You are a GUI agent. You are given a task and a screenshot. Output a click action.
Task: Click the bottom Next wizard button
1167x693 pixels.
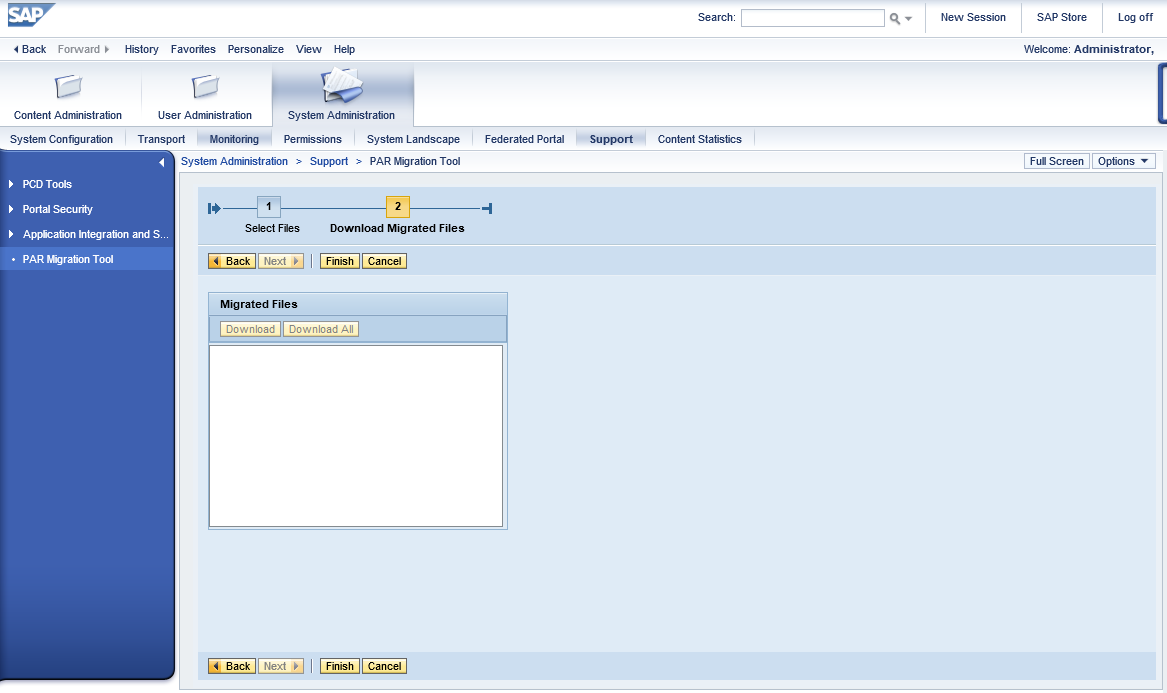[x=281, y=666]
